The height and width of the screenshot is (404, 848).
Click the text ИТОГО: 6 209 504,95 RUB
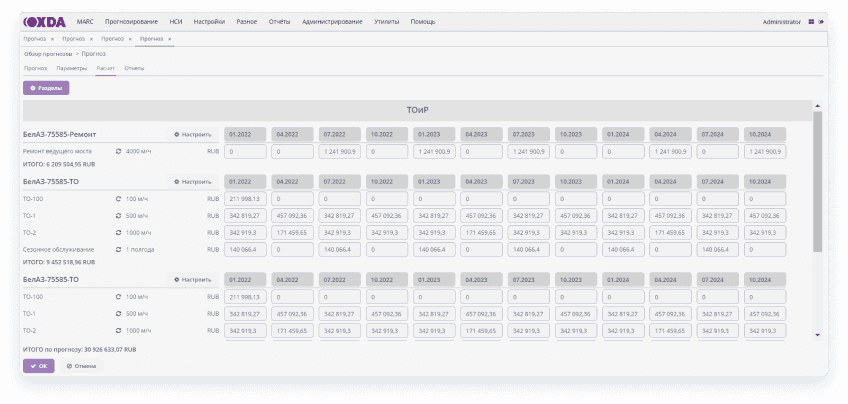[59, 164]
